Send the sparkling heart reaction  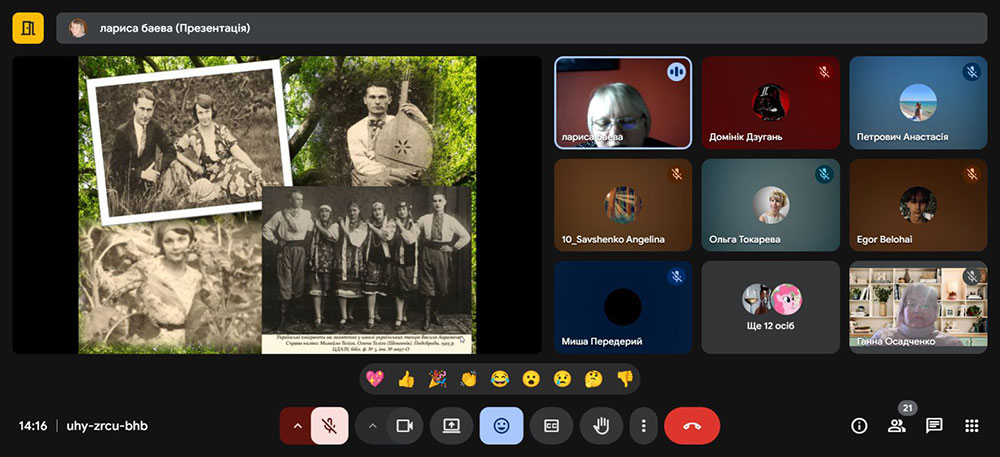coord(375,379)
